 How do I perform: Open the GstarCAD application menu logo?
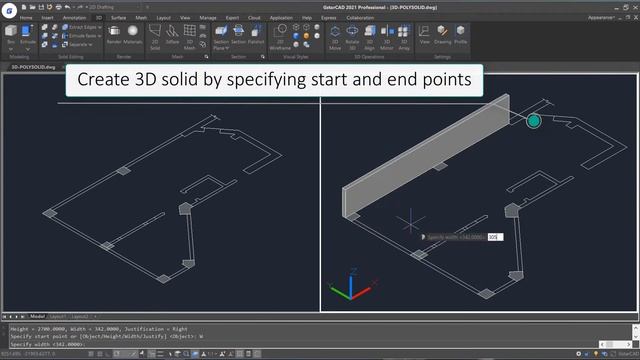coord(9,10)
